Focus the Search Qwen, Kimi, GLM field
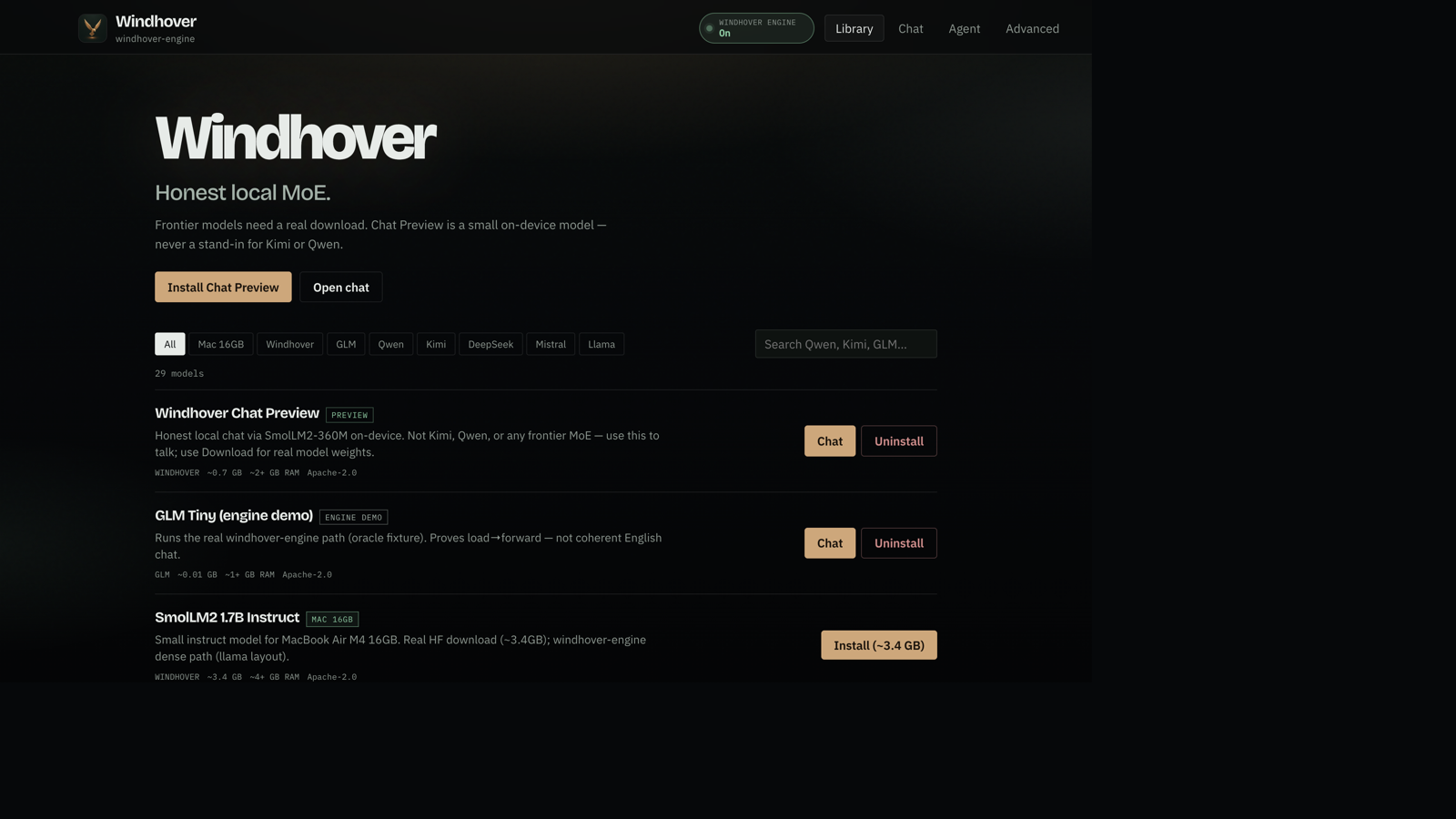The image size is (1456, 819). click(x=845, y=344)
